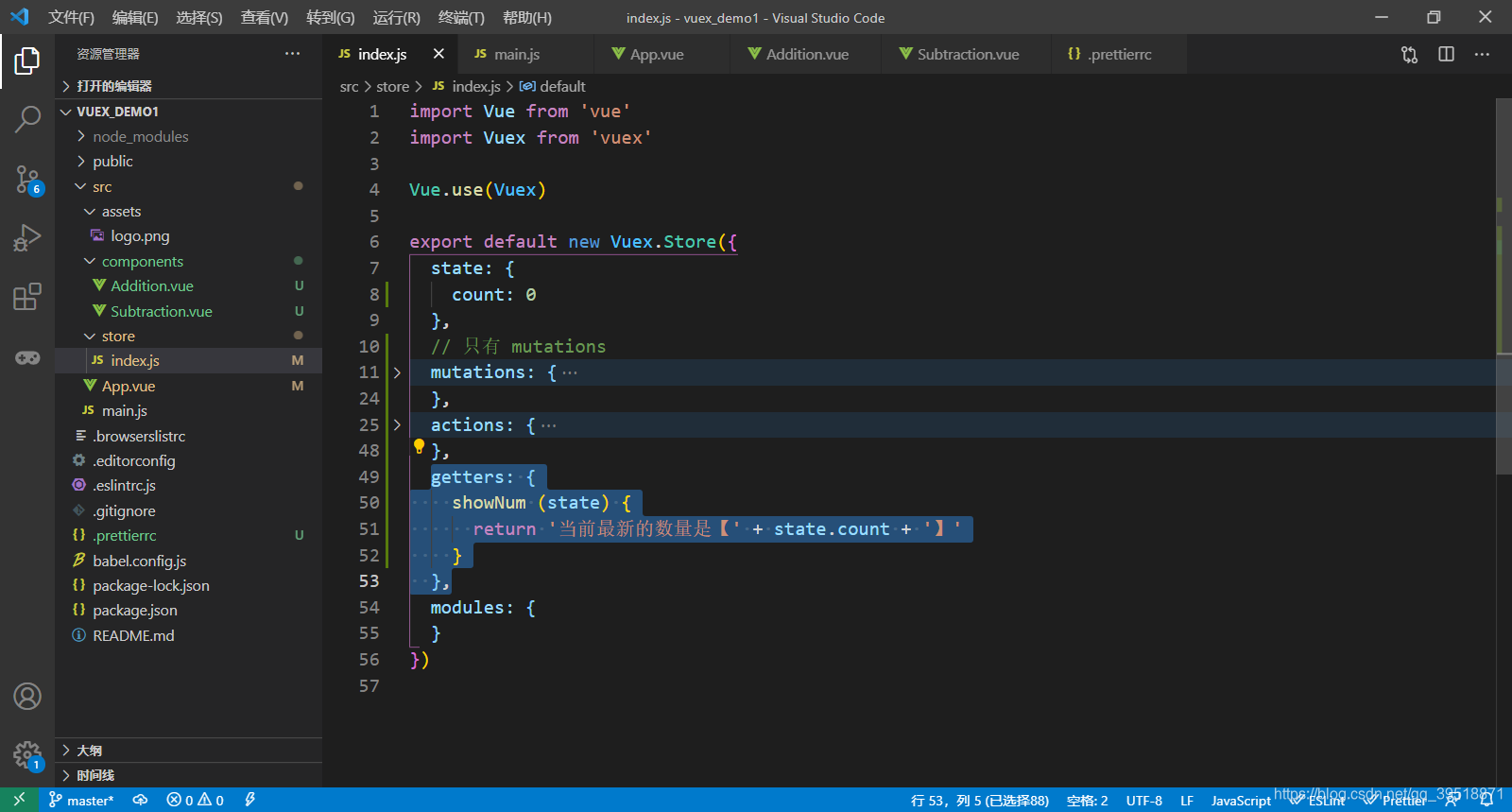This screenshot has height=812, width=1512.
Task: Switch to the Subtraction.vue tab
Action: [x=967, y=54]
